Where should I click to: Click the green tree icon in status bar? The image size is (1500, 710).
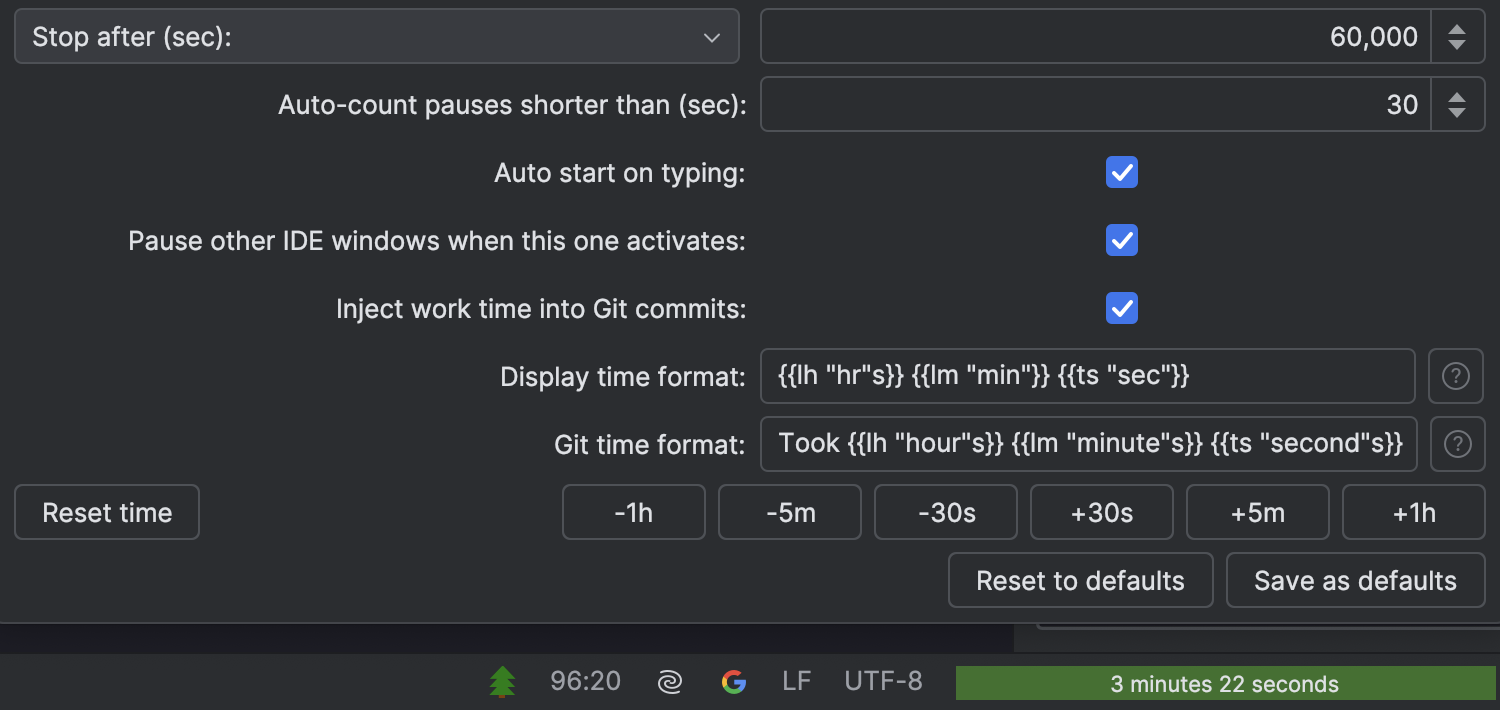502,682
